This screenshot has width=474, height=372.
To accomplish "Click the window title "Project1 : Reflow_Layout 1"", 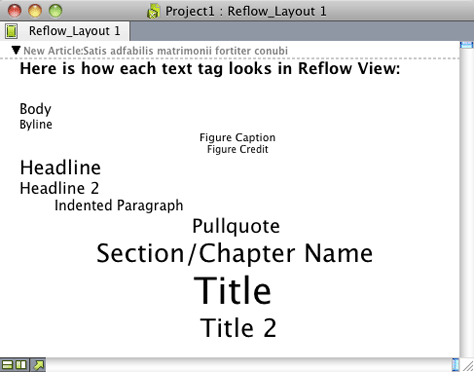I will pyautogui.click(x=246, y=11).
